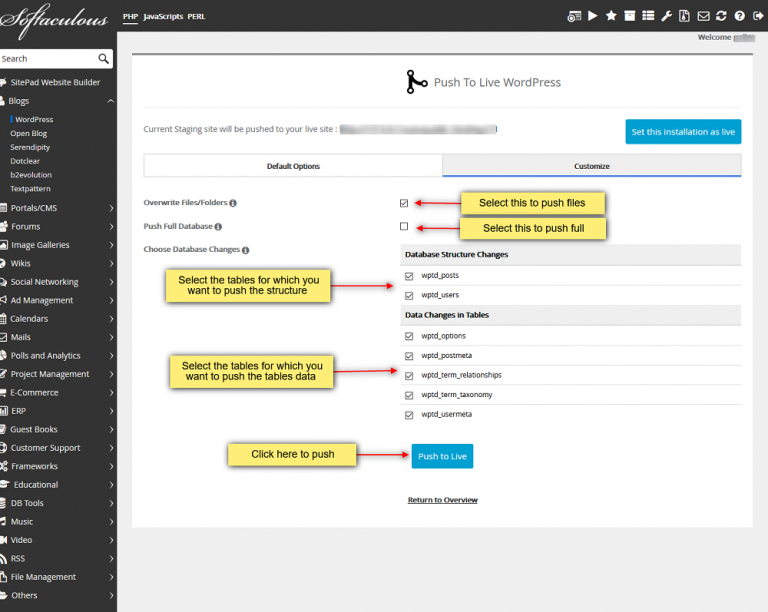Toggle the wptd_term_relationships checkbox
The height and width of the screenshot is (612, 768).
409,376
